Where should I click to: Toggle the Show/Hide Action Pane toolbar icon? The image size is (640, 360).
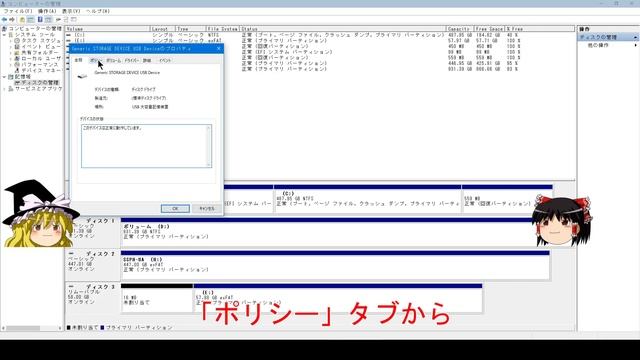[x=49, y=20]
